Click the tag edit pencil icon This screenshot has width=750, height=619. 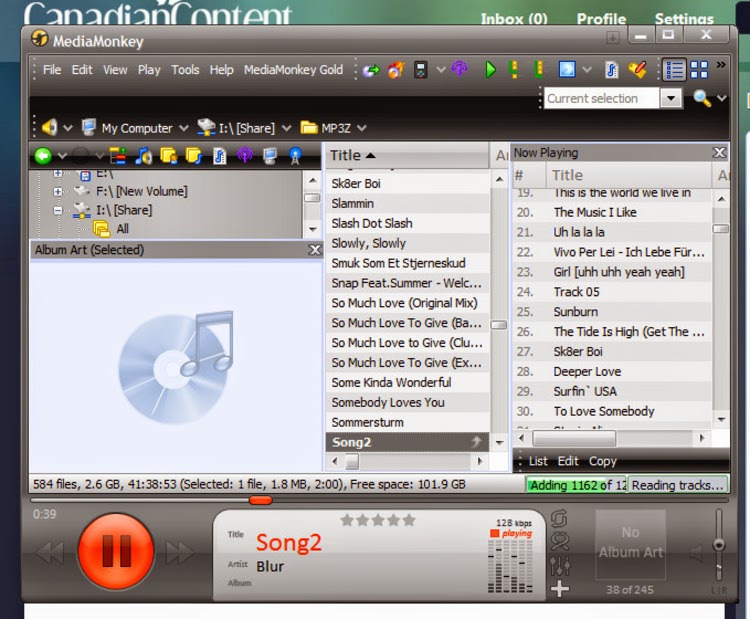638,70
